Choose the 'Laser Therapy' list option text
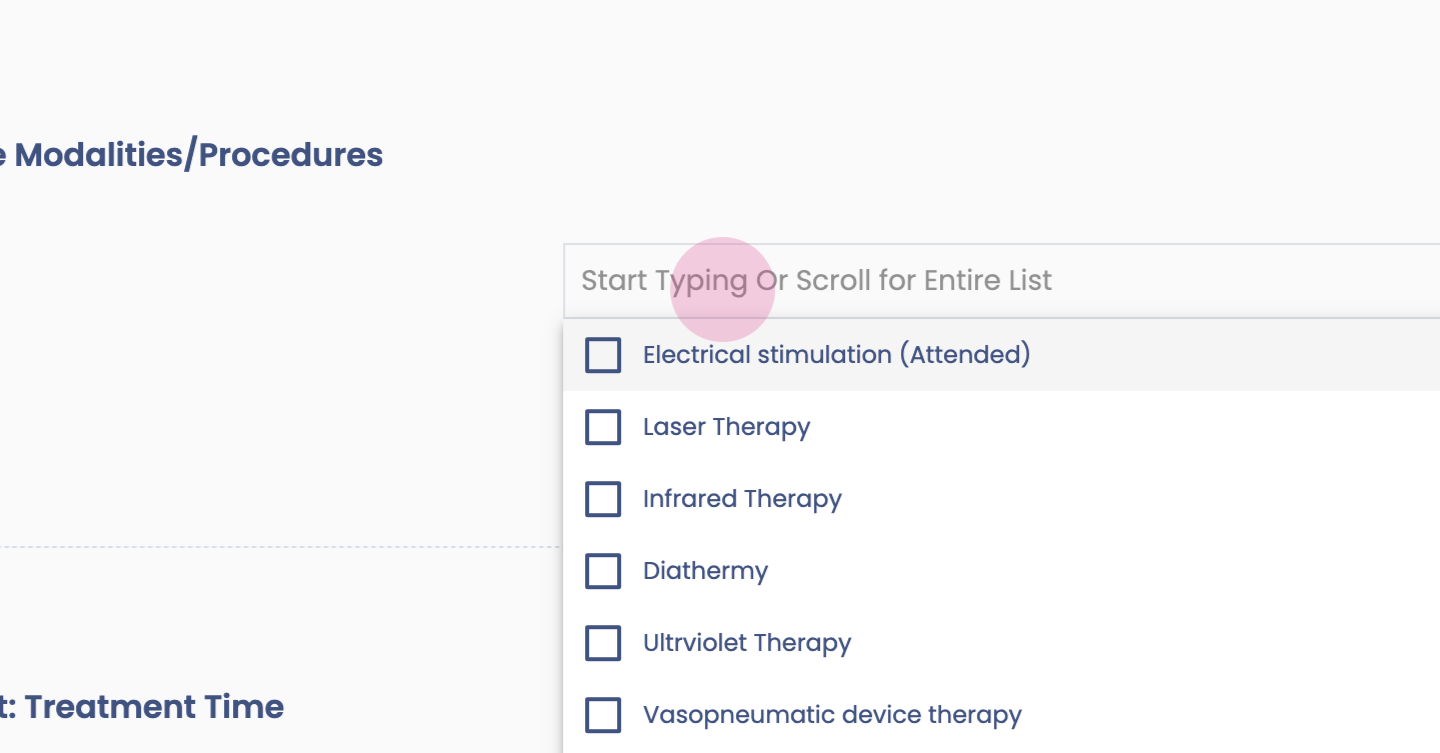This screenshot has width=1440, height=753. pos(726,427)
